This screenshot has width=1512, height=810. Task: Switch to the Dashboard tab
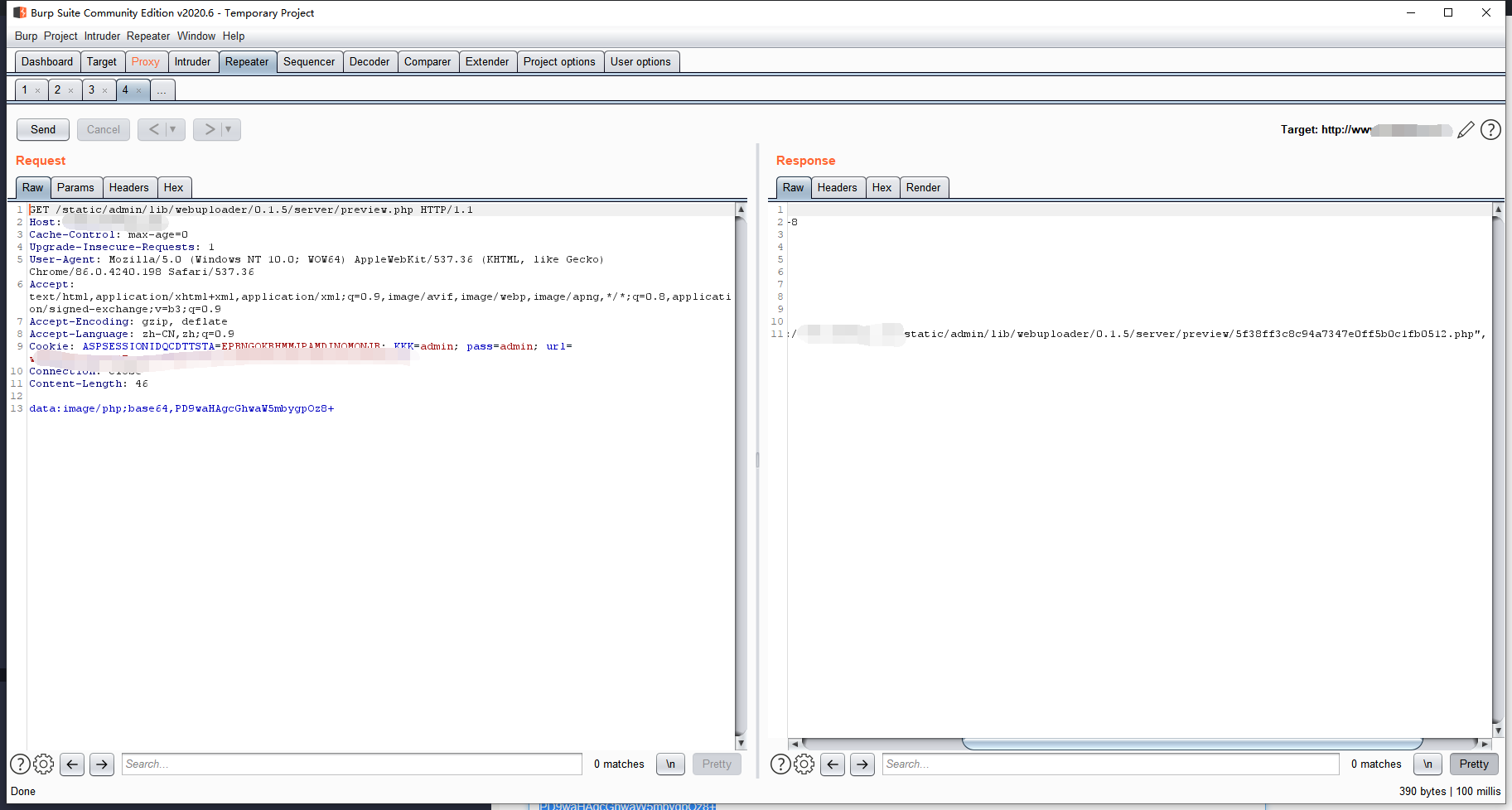(x=47, y=62)
